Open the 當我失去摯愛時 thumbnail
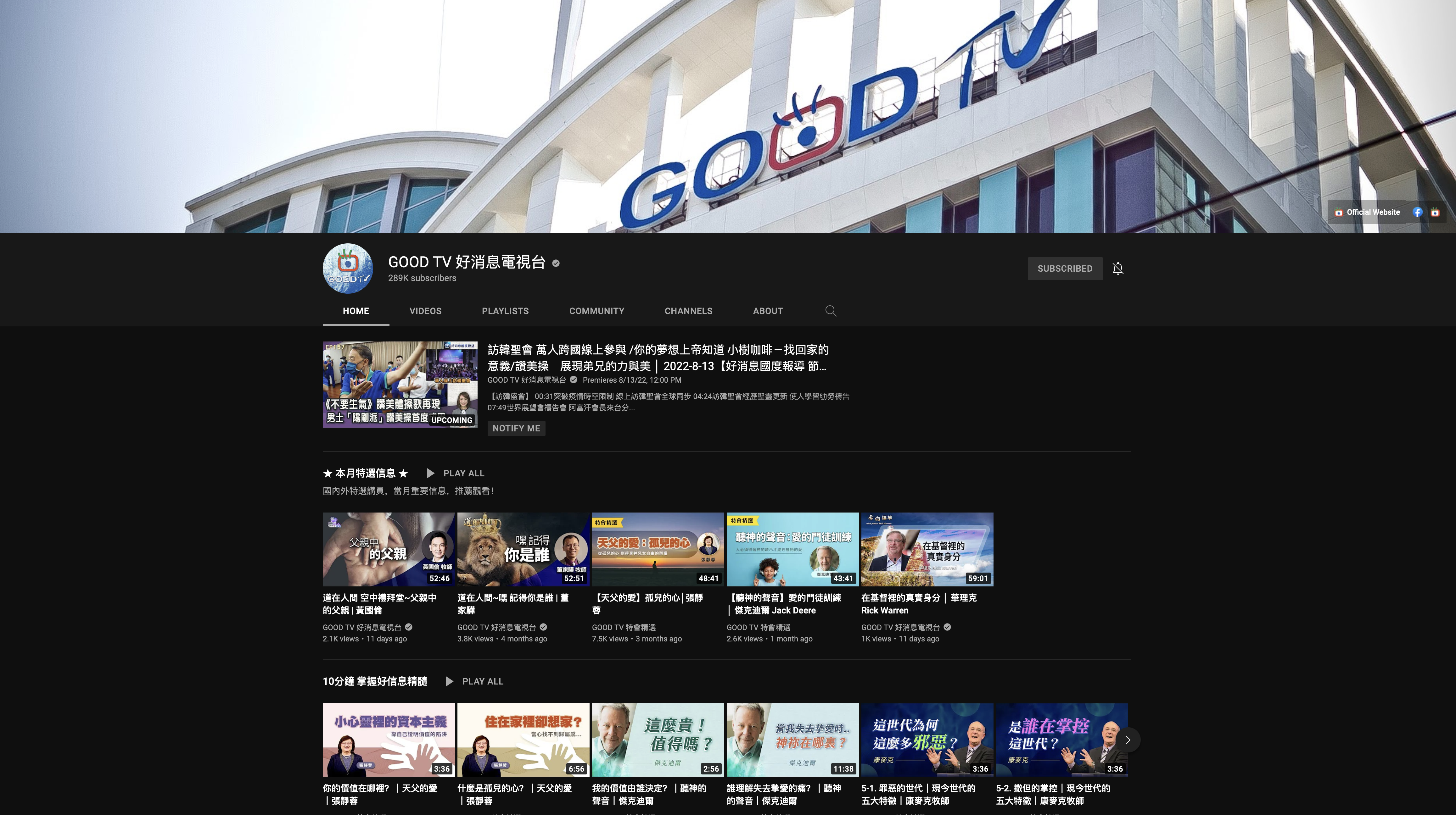1456x815 pixels. (x=792, y=740)
